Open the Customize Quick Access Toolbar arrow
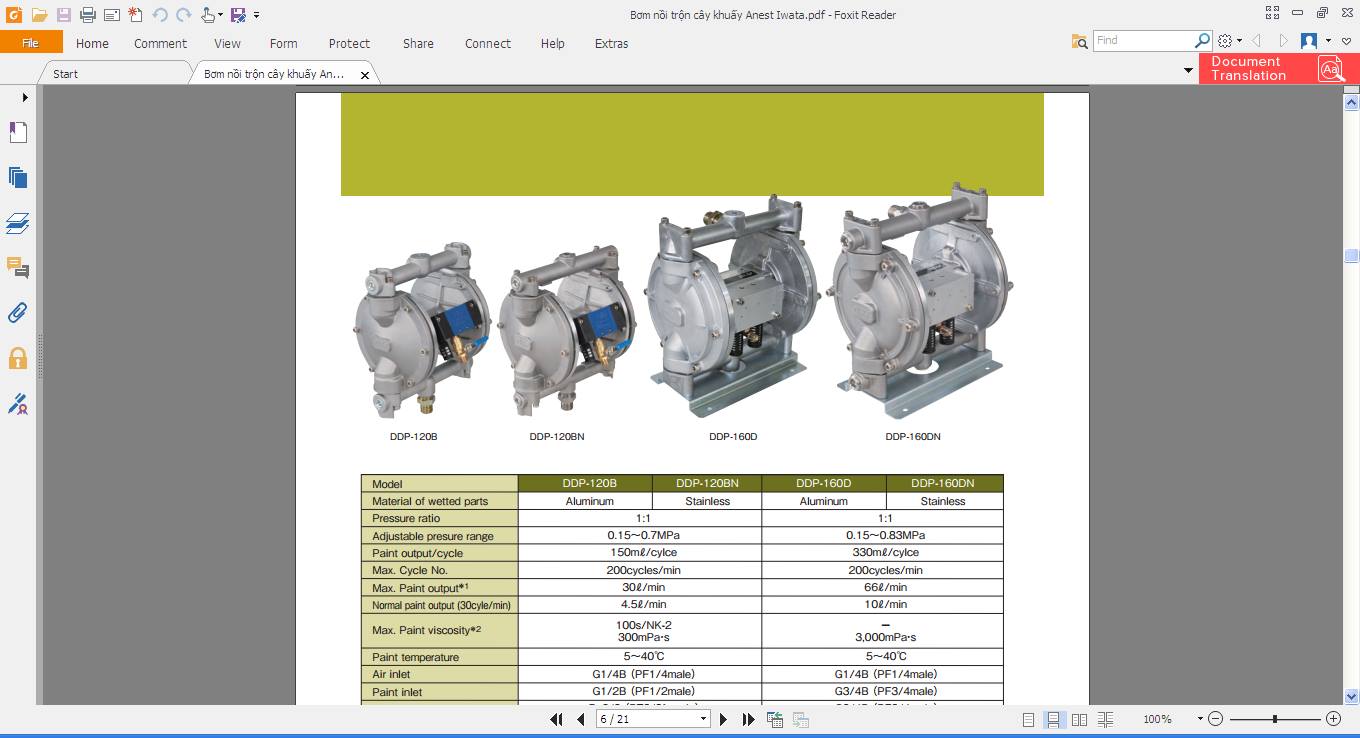1360x738 pixels. click(257, 15)
